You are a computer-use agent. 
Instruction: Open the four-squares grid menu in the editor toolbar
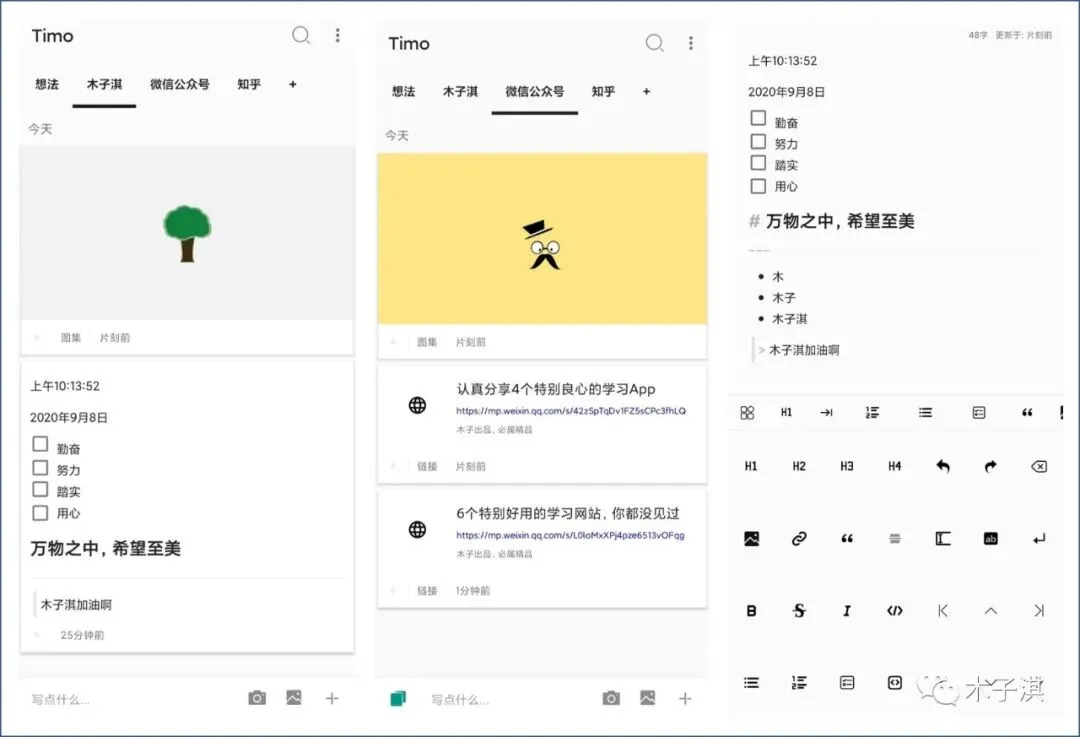(x=747, y=413)
